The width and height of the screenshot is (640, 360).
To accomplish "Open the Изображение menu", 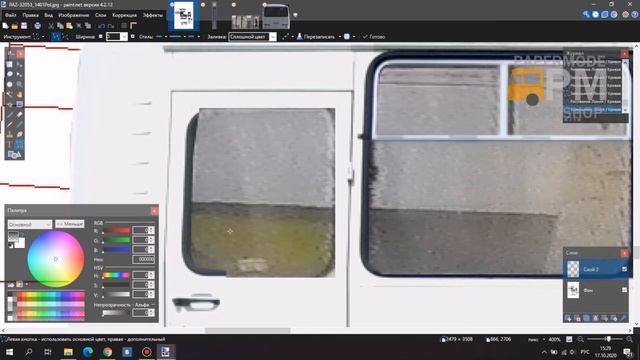I will click(73, 15).
